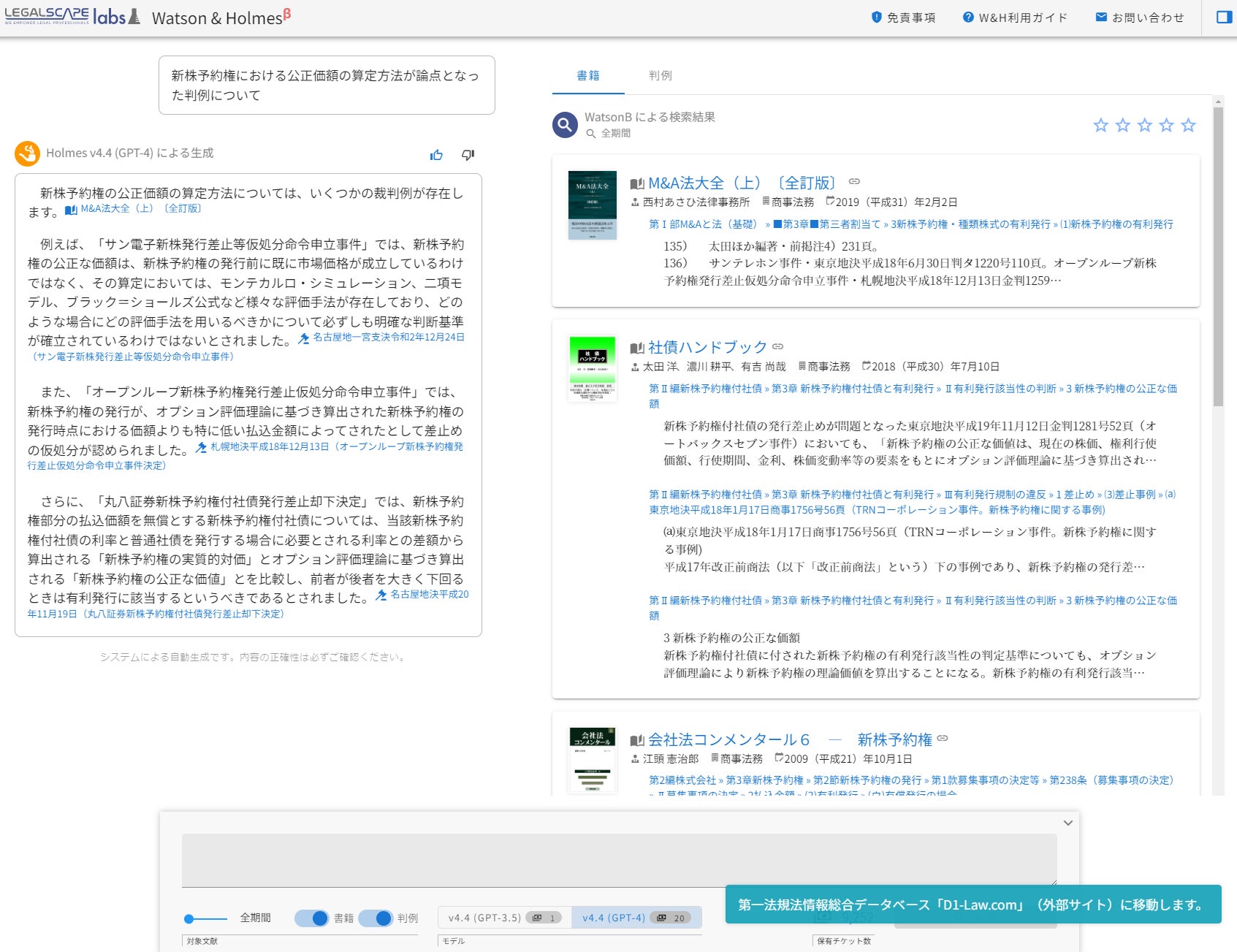1237x952 pixels.
Task: Rate search results four stars
Action: click(x=1167, y=125)
